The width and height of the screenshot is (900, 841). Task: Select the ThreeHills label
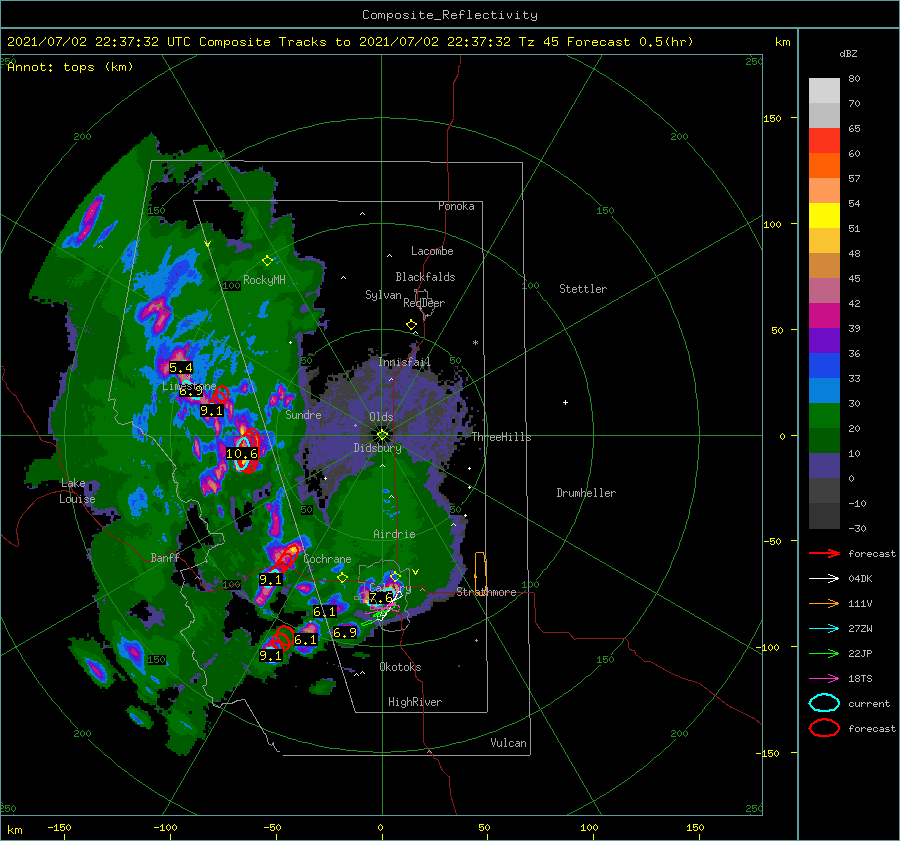[501, 437]
